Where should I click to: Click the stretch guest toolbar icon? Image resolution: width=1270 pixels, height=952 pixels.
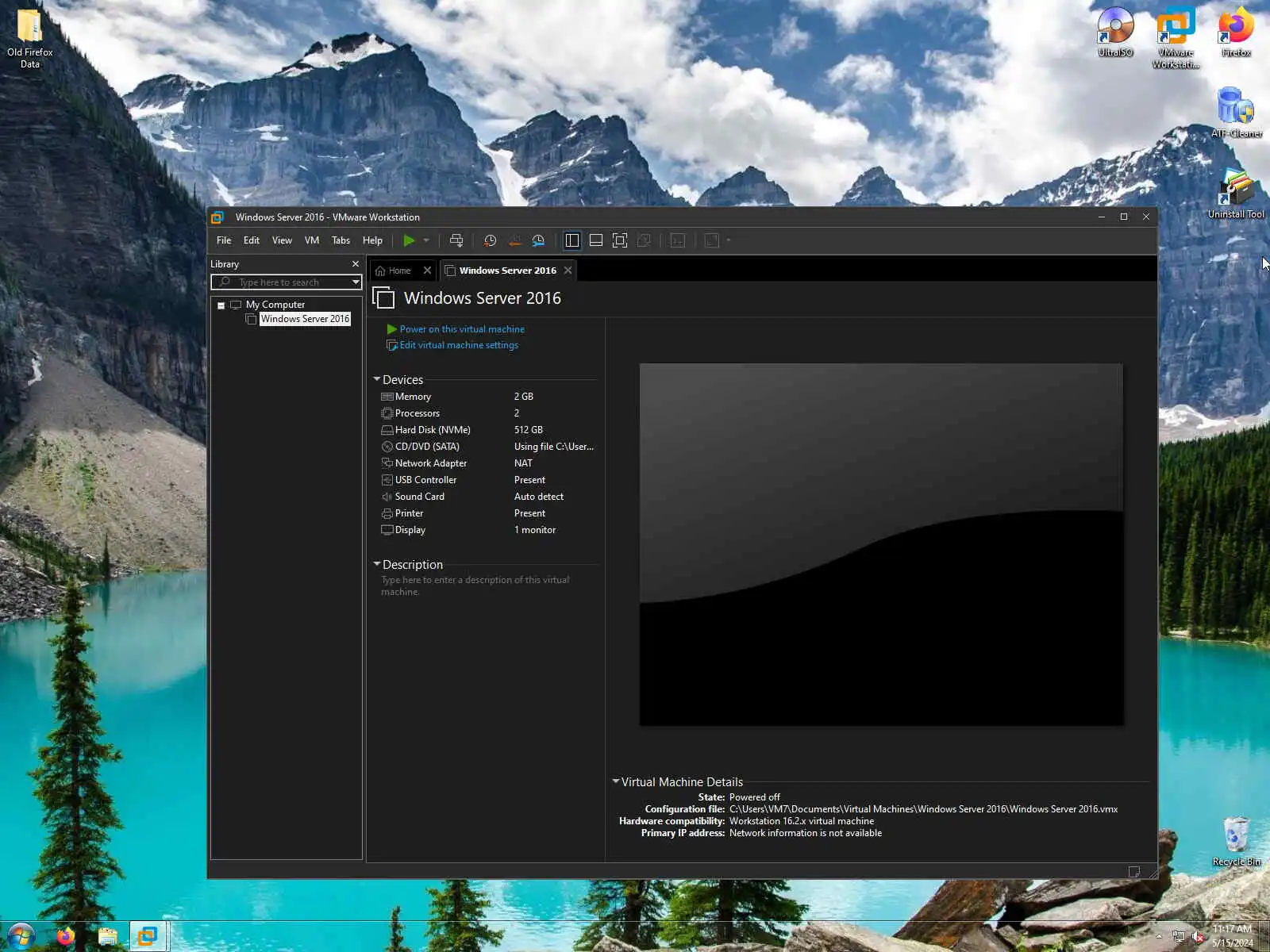pyautogui.click(x=712, y=240)
